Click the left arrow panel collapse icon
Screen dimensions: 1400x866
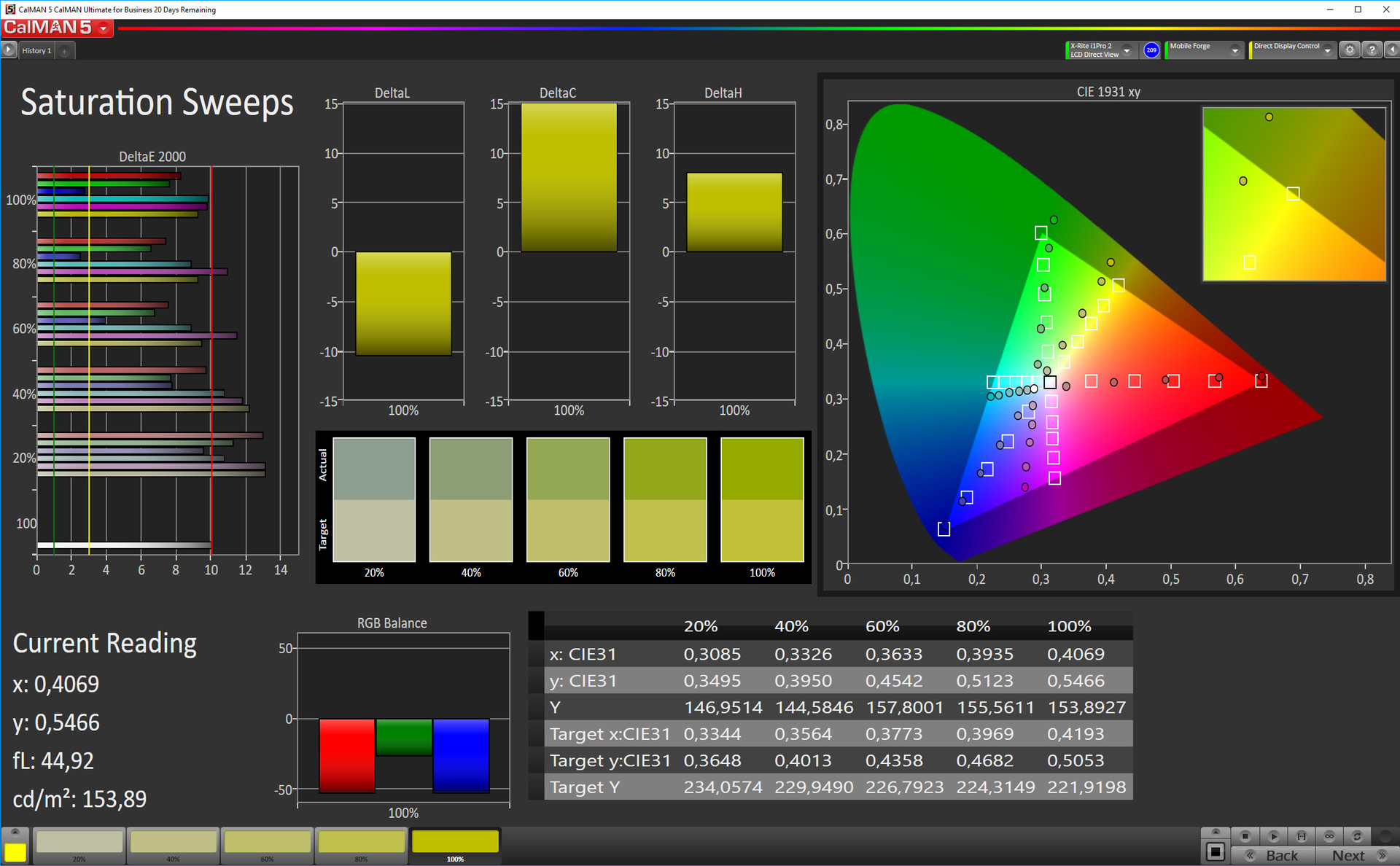[x=1392, y=50]
